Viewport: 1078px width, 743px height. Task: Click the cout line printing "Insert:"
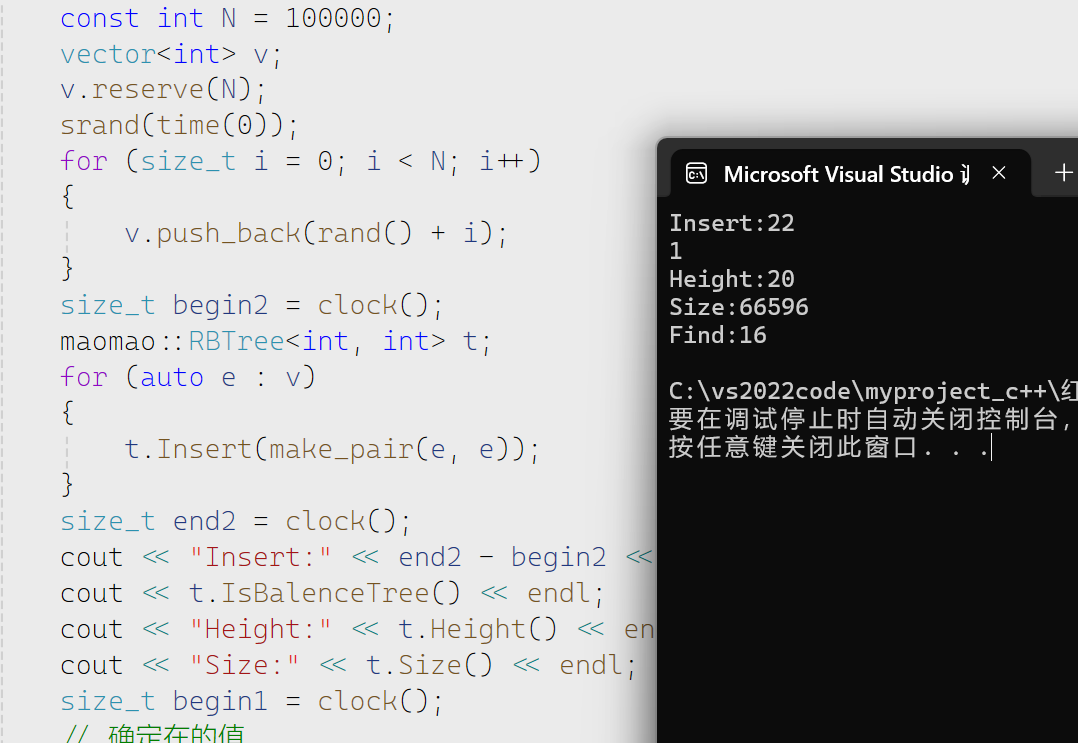(x=357, y=557)
